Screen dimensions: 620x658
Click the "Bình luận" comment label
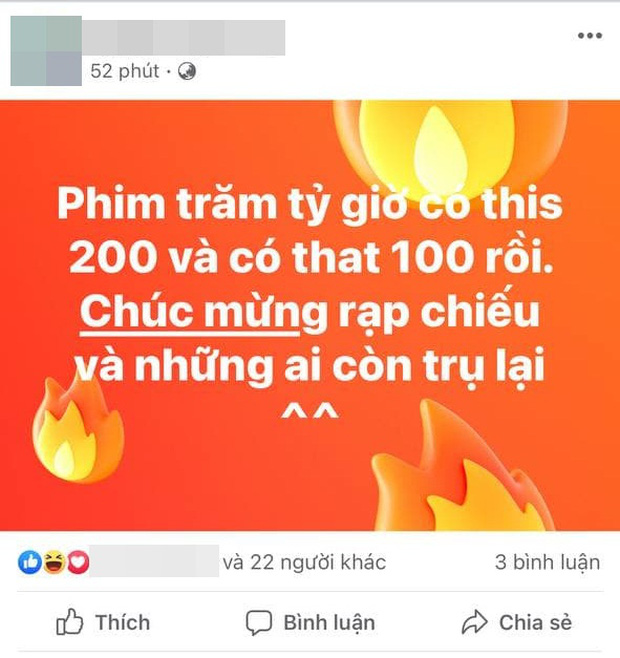coord(329,623)
